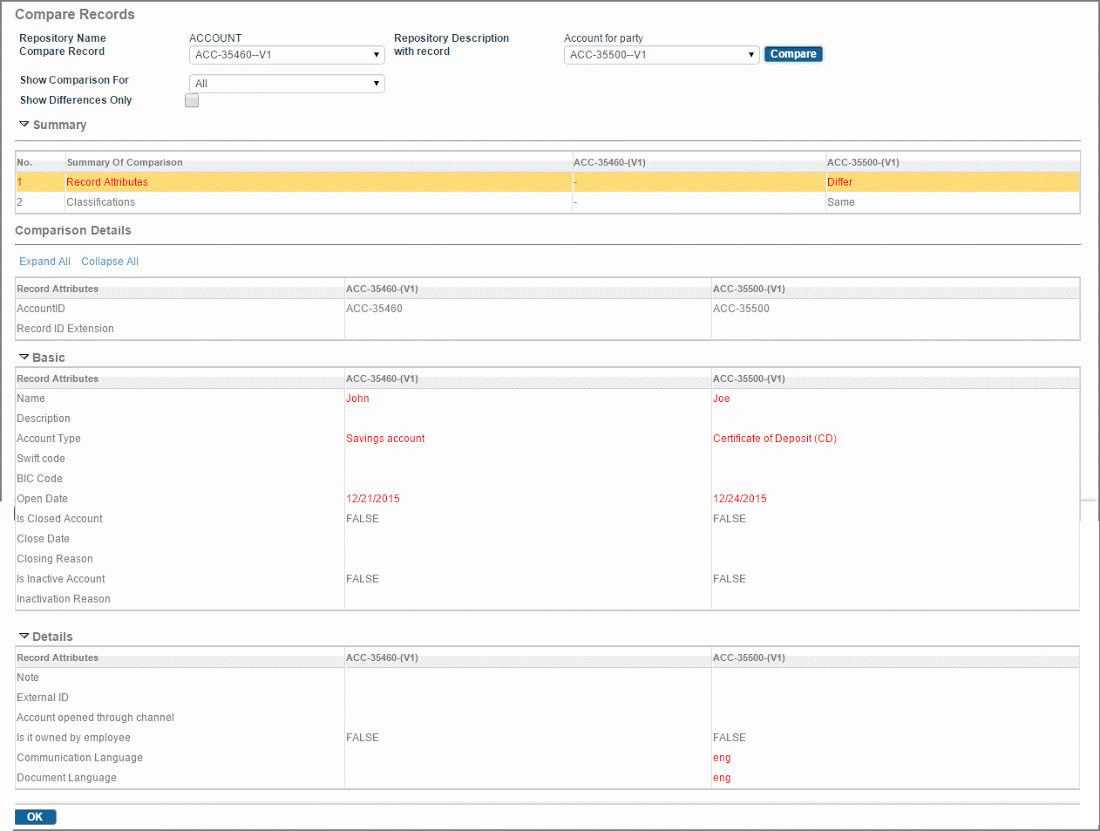Collapse the Summary section
Image resolution: width=1100 pixels, height=831 pixels.
coord(24,124)
